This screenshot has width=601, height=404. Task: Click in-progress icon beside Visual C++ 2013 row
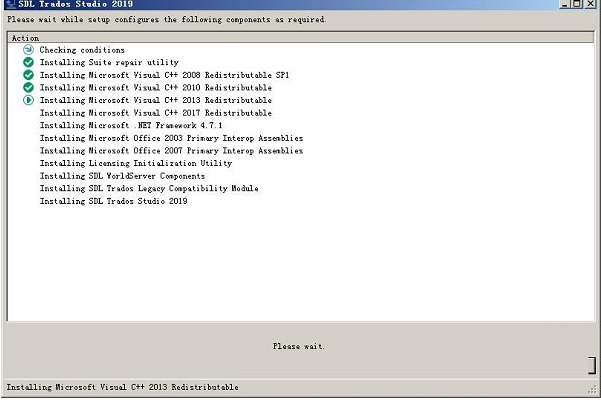point(28,100)
